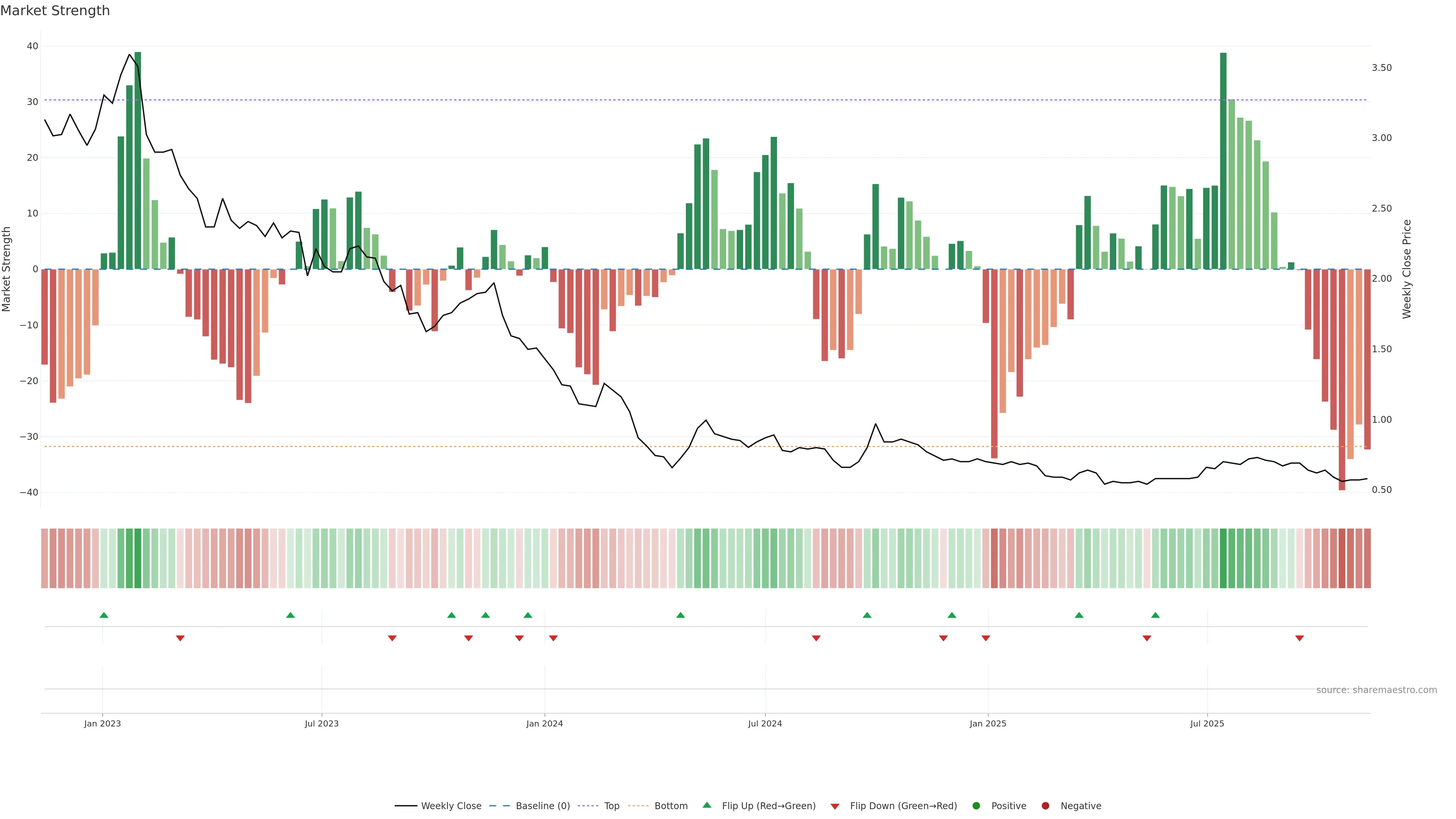1456x819 pixels.
Task: Click the Jan 2025 x-axis label
Action: coord(987,723)
